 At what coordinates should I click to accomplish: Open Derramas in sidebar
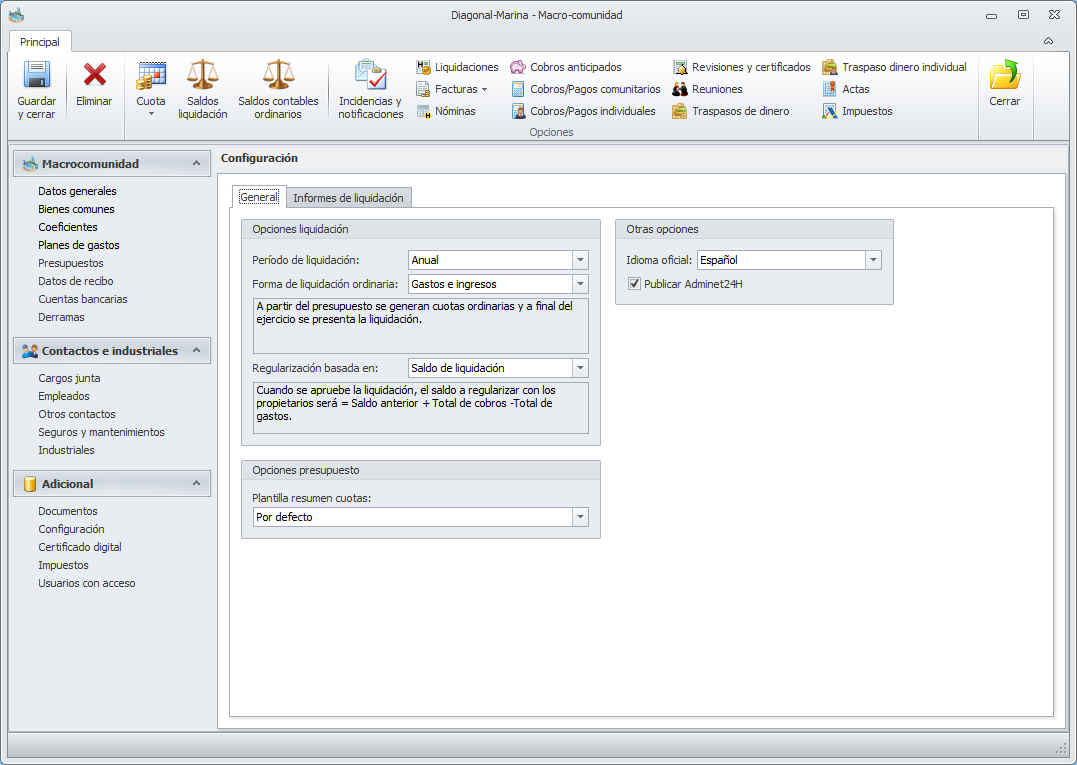tap(61, 317)
